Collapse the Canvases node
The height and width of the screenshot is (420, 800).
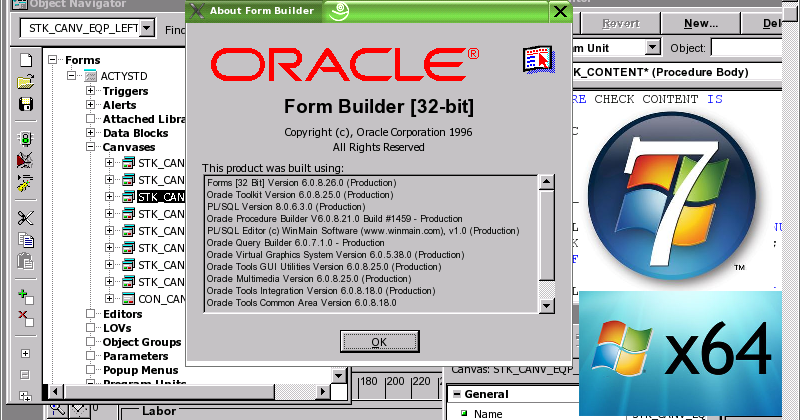click(90, 146)
